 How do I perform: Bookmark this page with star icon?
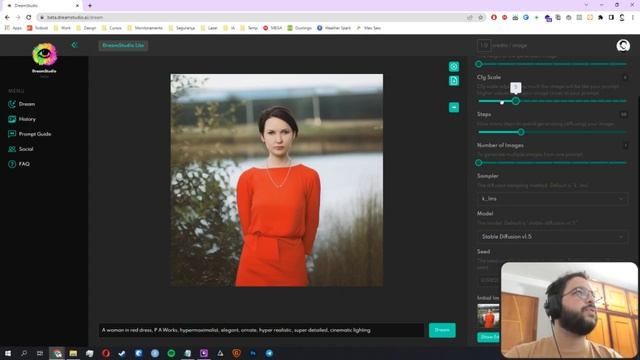pos(480,18)
